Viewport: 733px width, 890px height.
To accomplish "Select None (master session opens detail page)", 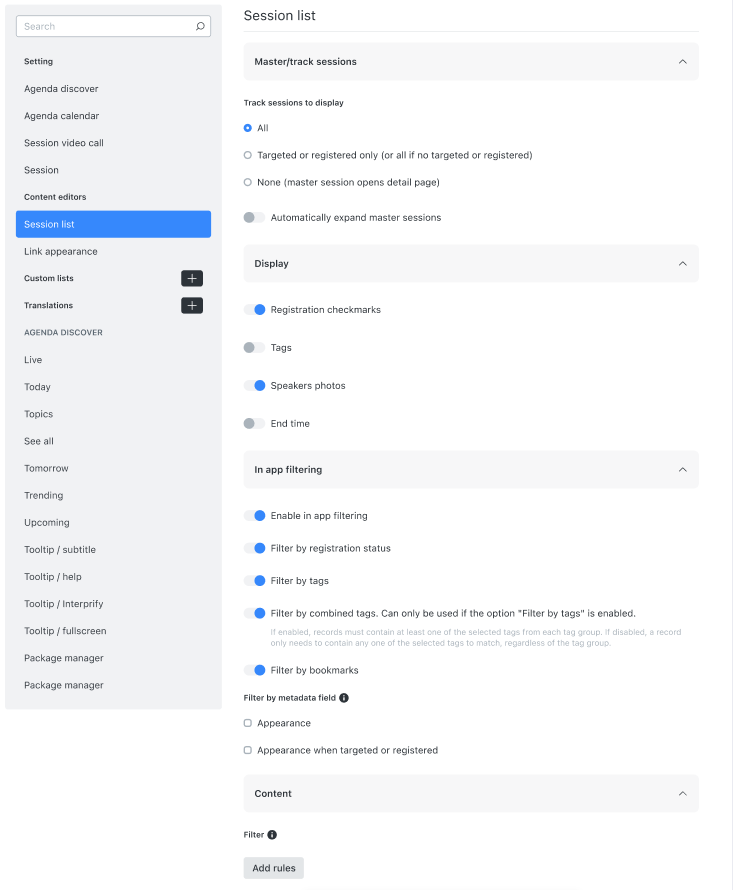I will pos(248,182).
